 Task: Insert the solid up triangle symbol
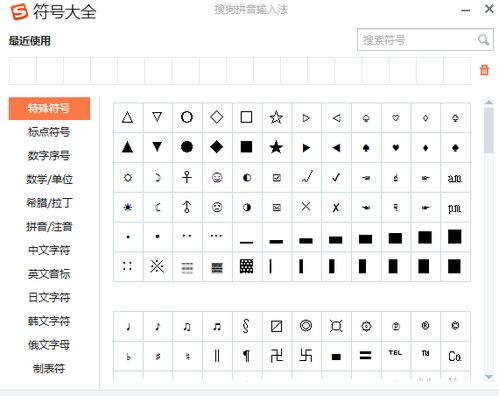pyautogui.click(x=128, y=147)
